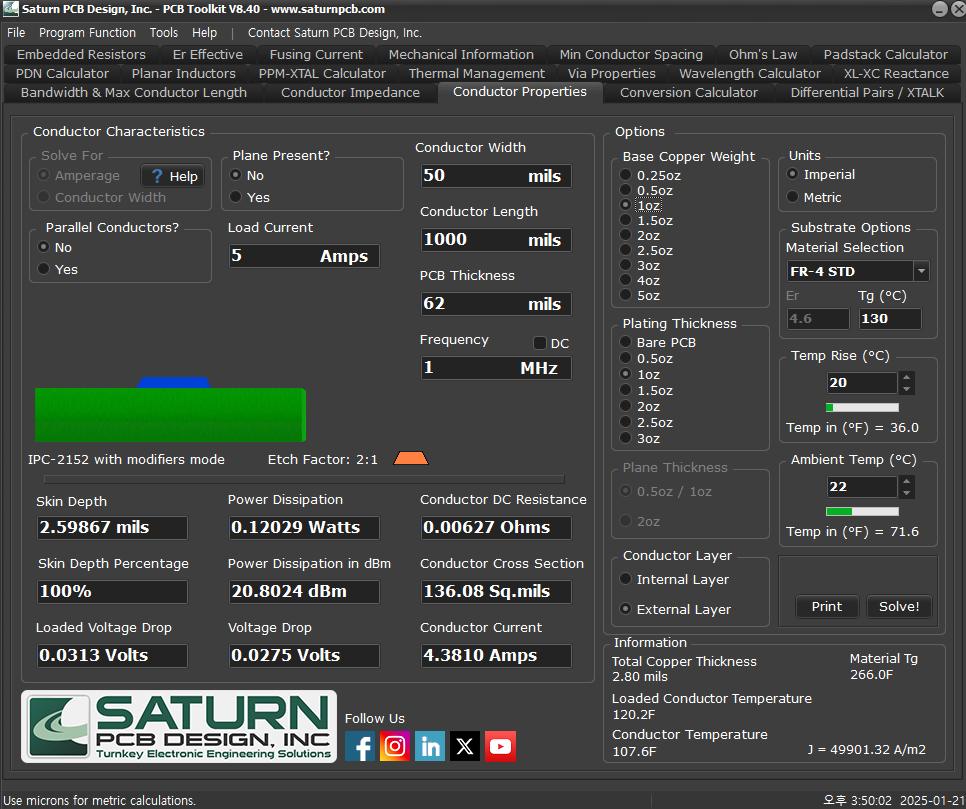Select Imperial units

coord(821,174)
